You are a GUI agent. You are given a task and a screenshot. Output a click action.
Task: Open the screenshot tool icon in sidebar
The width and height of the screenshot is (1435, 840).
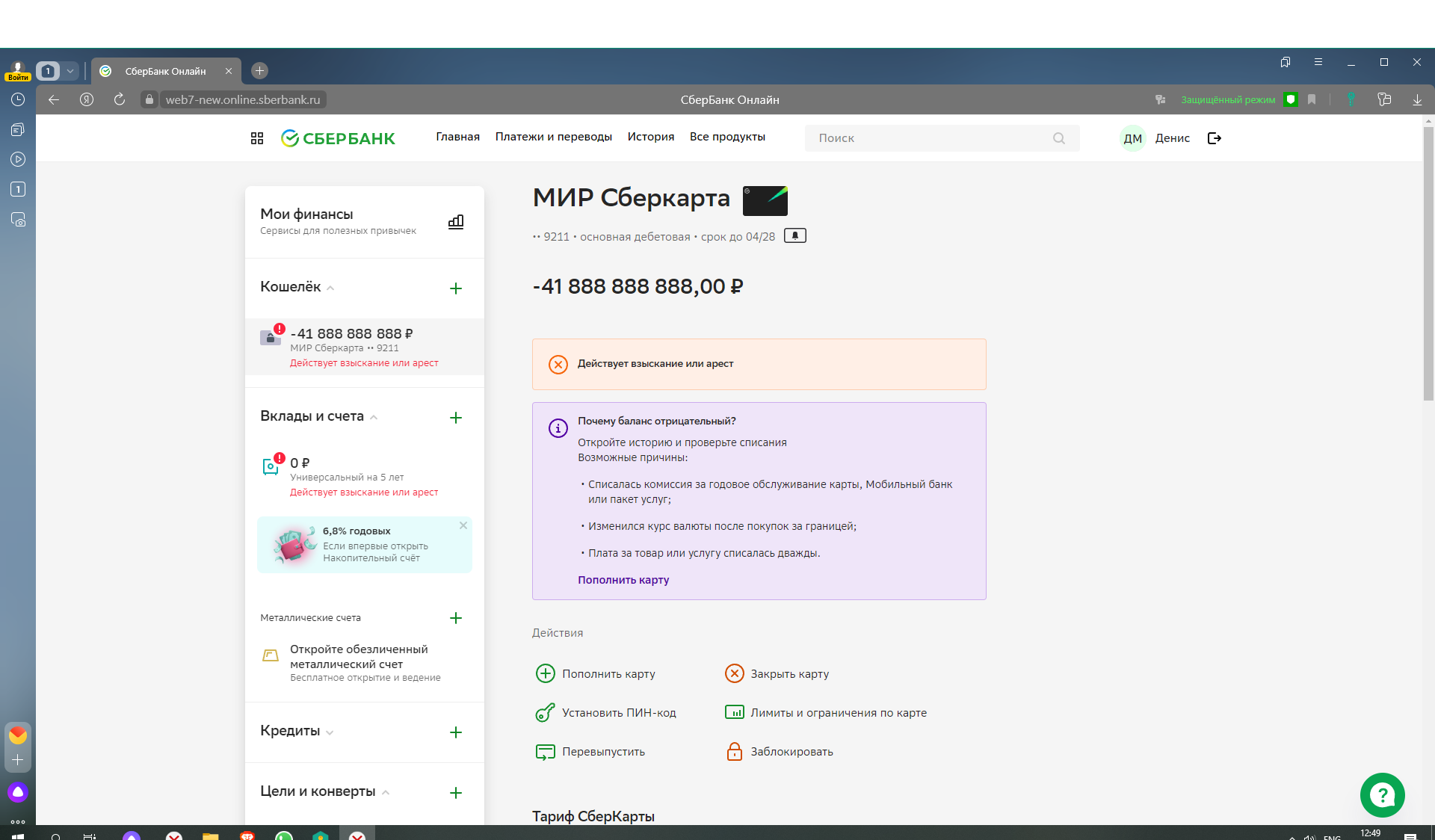(x=18, y=220)
